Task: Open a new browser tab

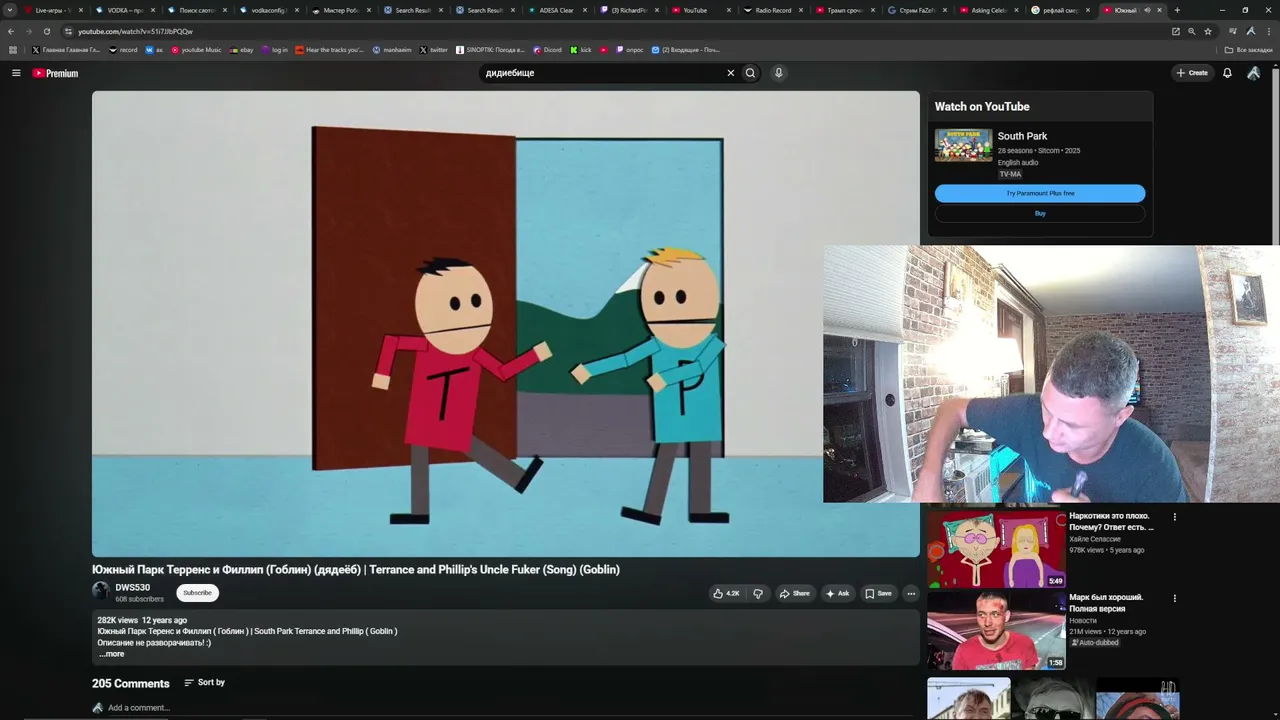Action: (x=1177, y=10)
